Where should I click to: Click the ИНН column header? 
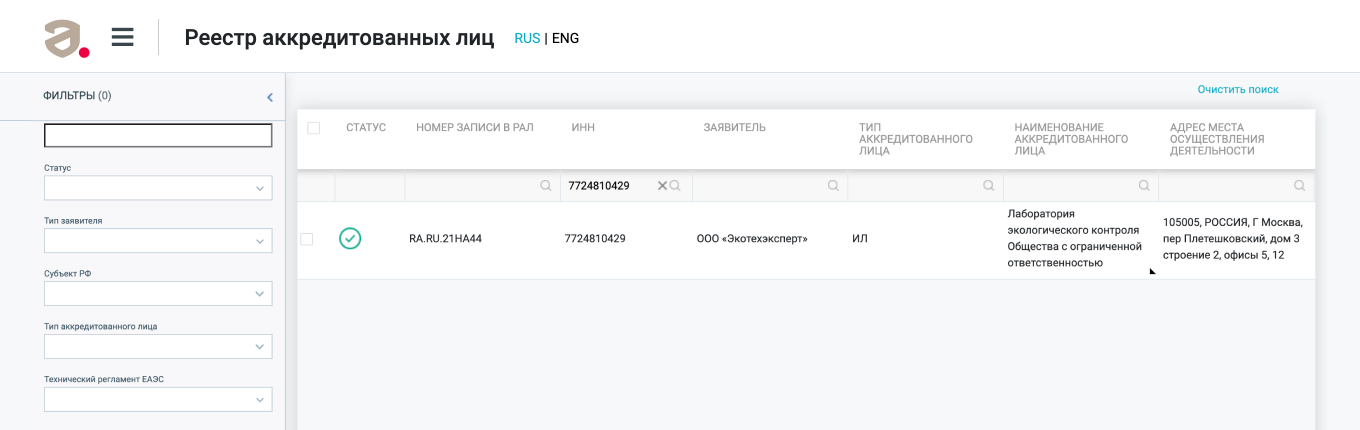[583, 128]
